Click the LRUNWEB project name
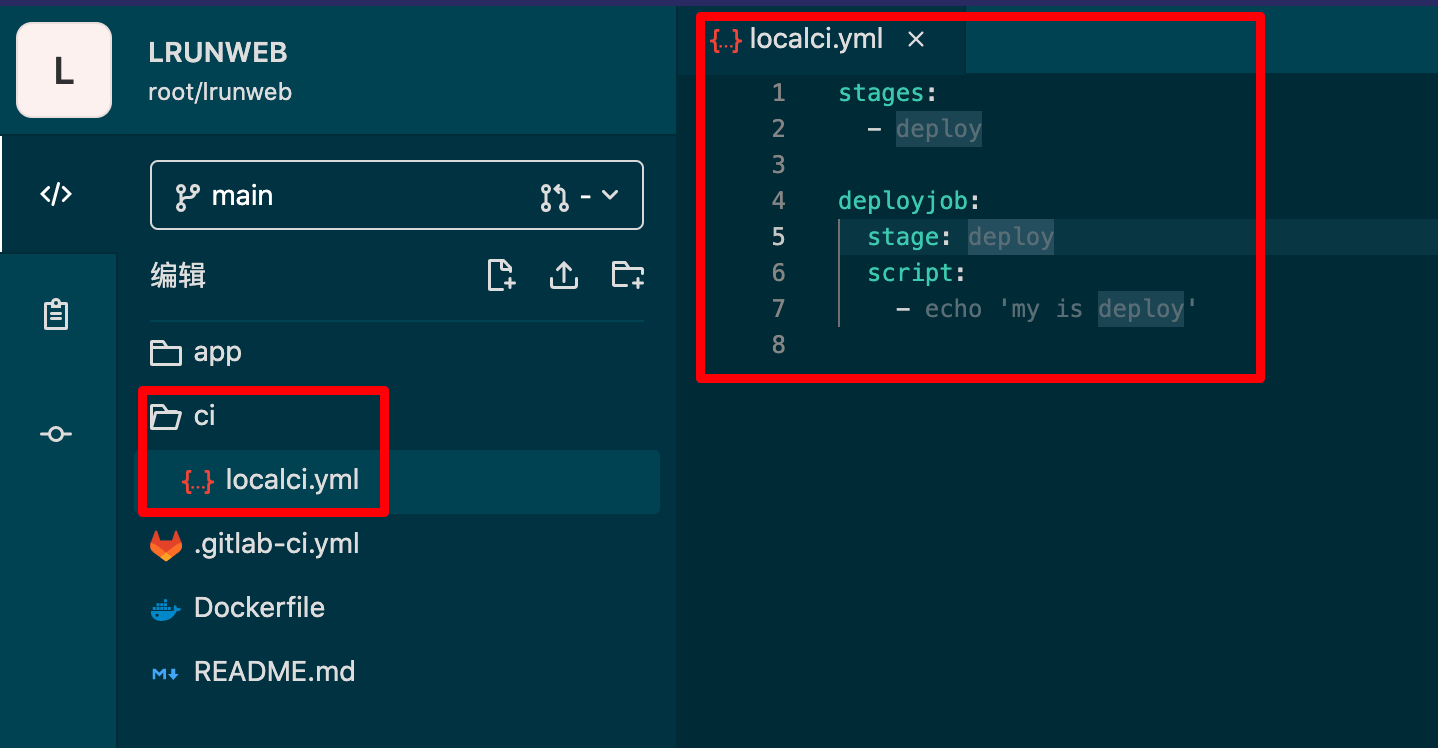Screen dimensions: 1438x748 click(x=217, y=52)
